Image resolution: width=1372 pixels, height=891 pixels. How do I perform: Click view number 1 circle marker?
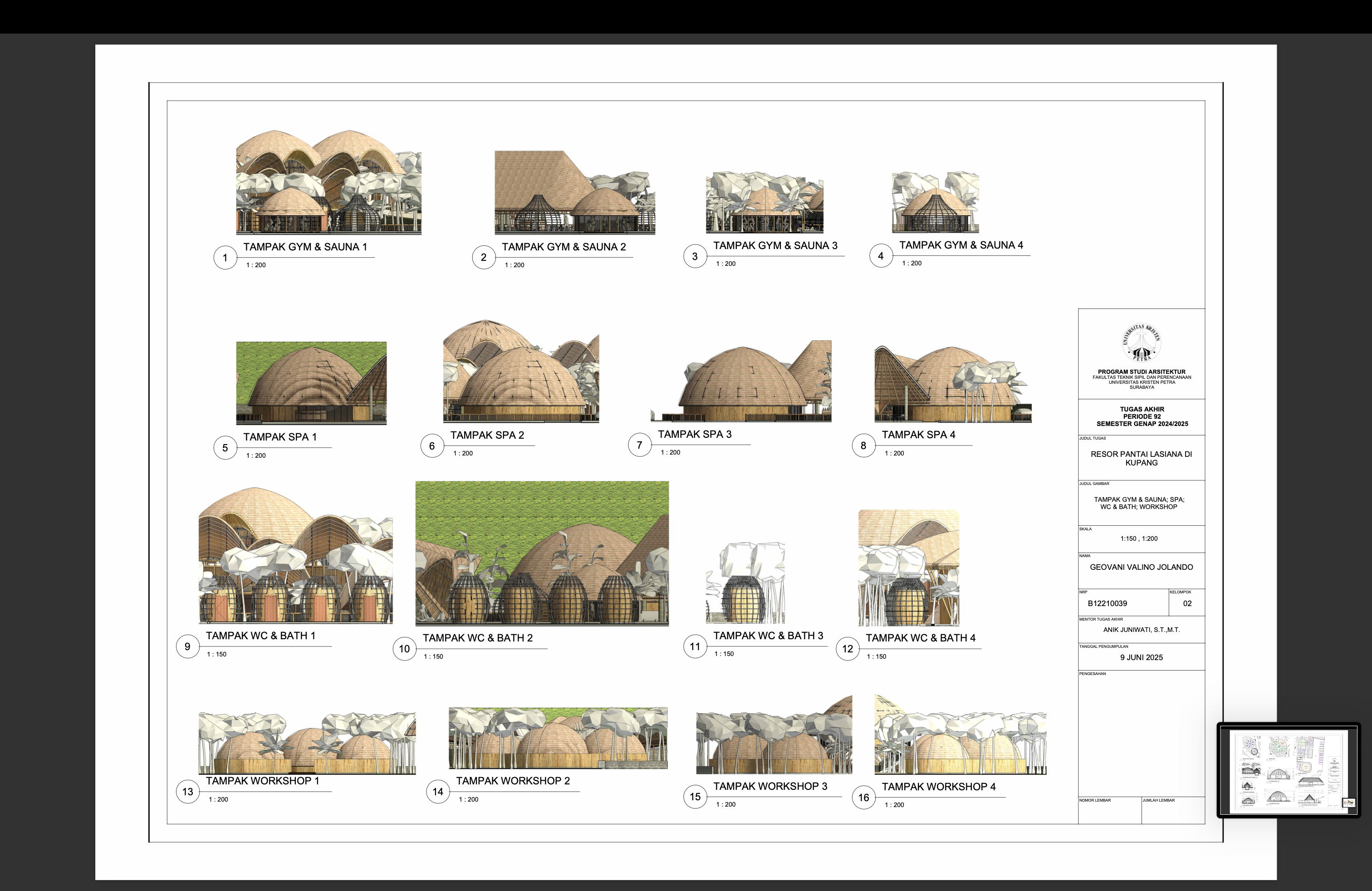tap(225, 258)
